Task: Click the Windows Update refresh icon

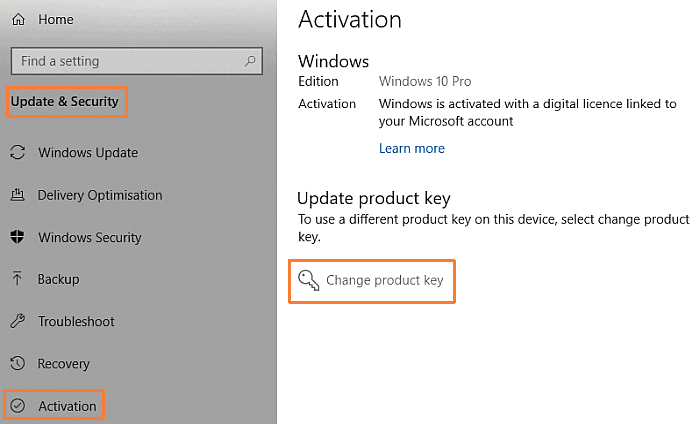Action: tap(17, 152)
